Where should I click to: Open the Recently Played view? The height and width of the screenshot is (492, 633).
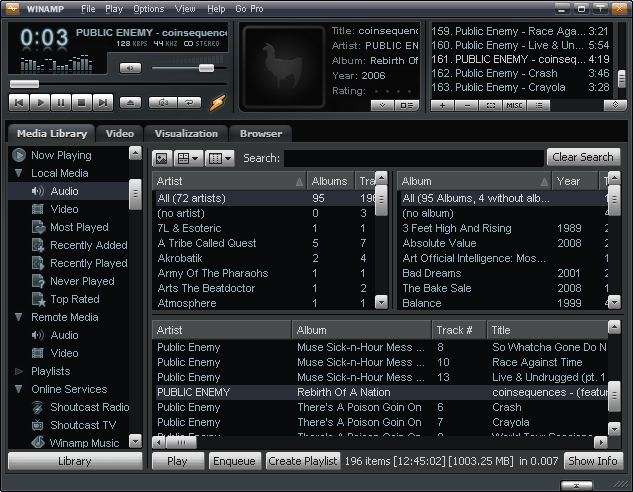click(88, 263)
